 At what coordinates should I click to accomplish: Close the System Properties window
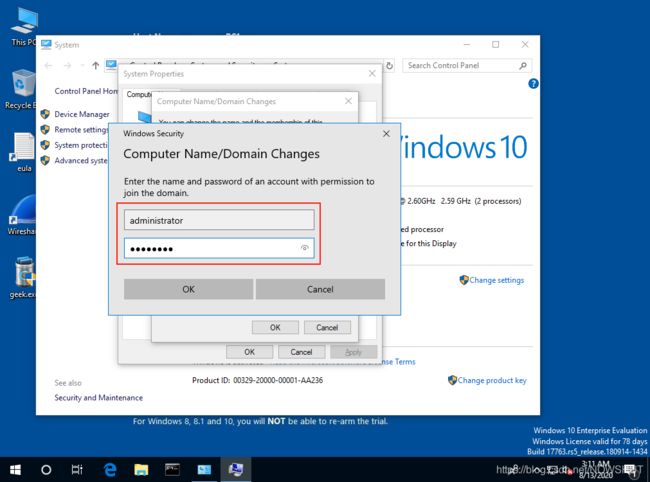pyautogui.click(x=372, y=73)
